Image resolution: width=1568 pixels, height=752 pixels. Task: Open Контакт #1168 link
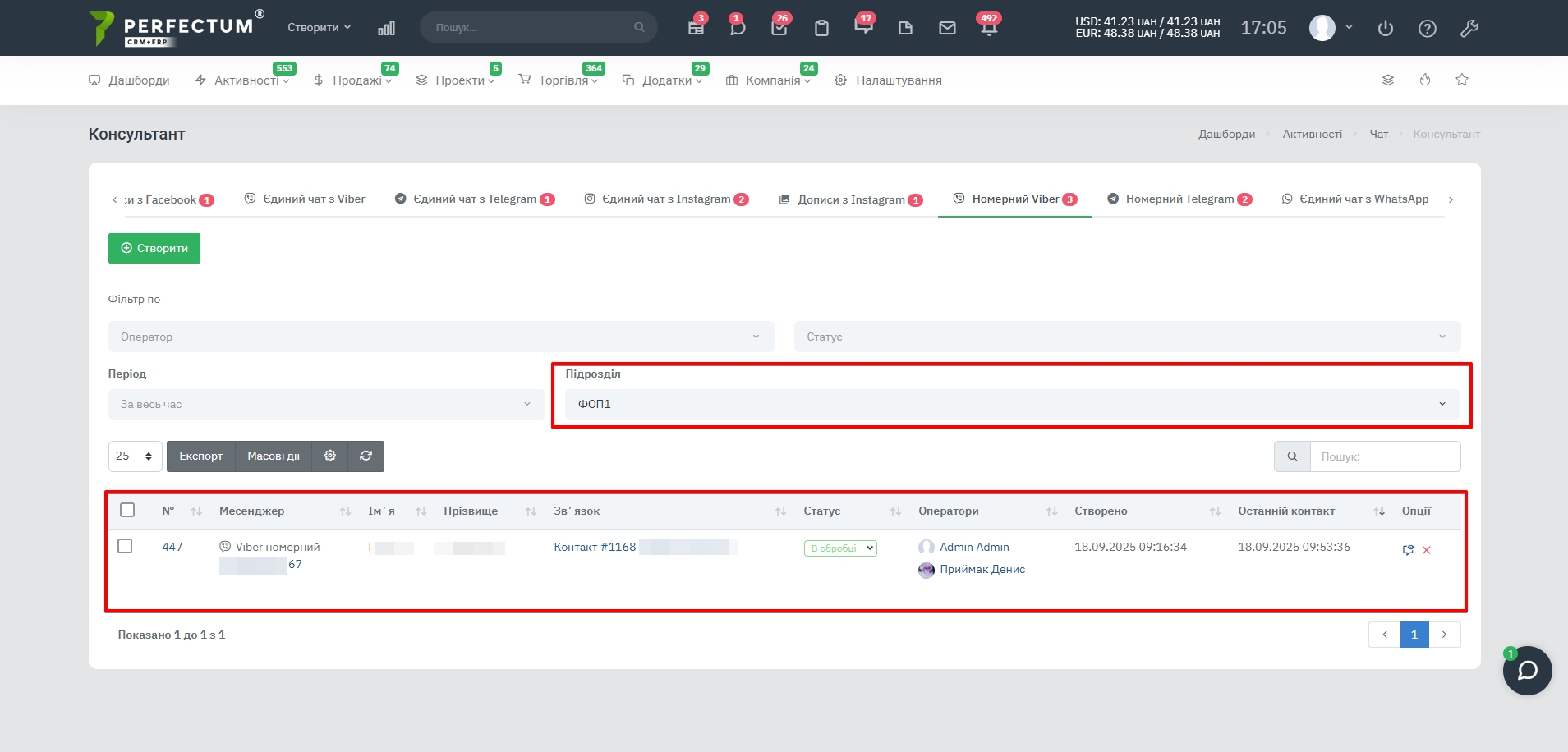[x=595, y=547]
